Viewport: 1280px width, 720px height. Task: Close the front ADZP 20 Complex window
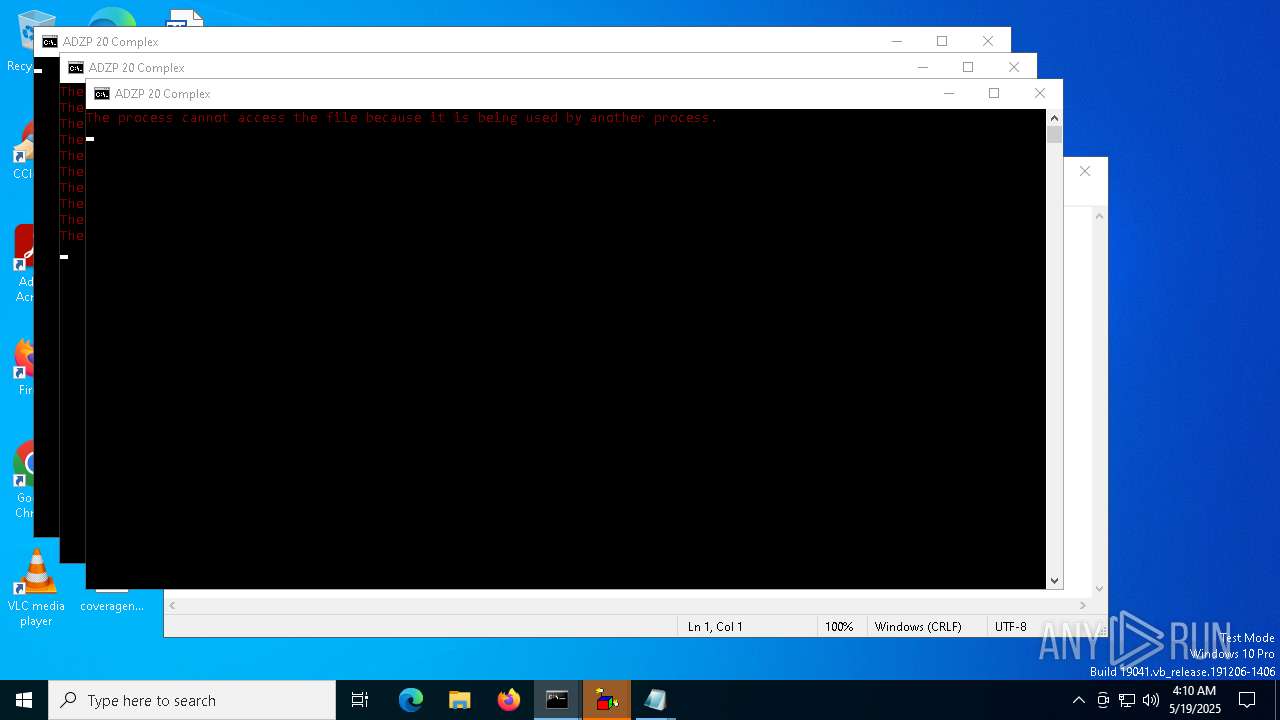1040,93
